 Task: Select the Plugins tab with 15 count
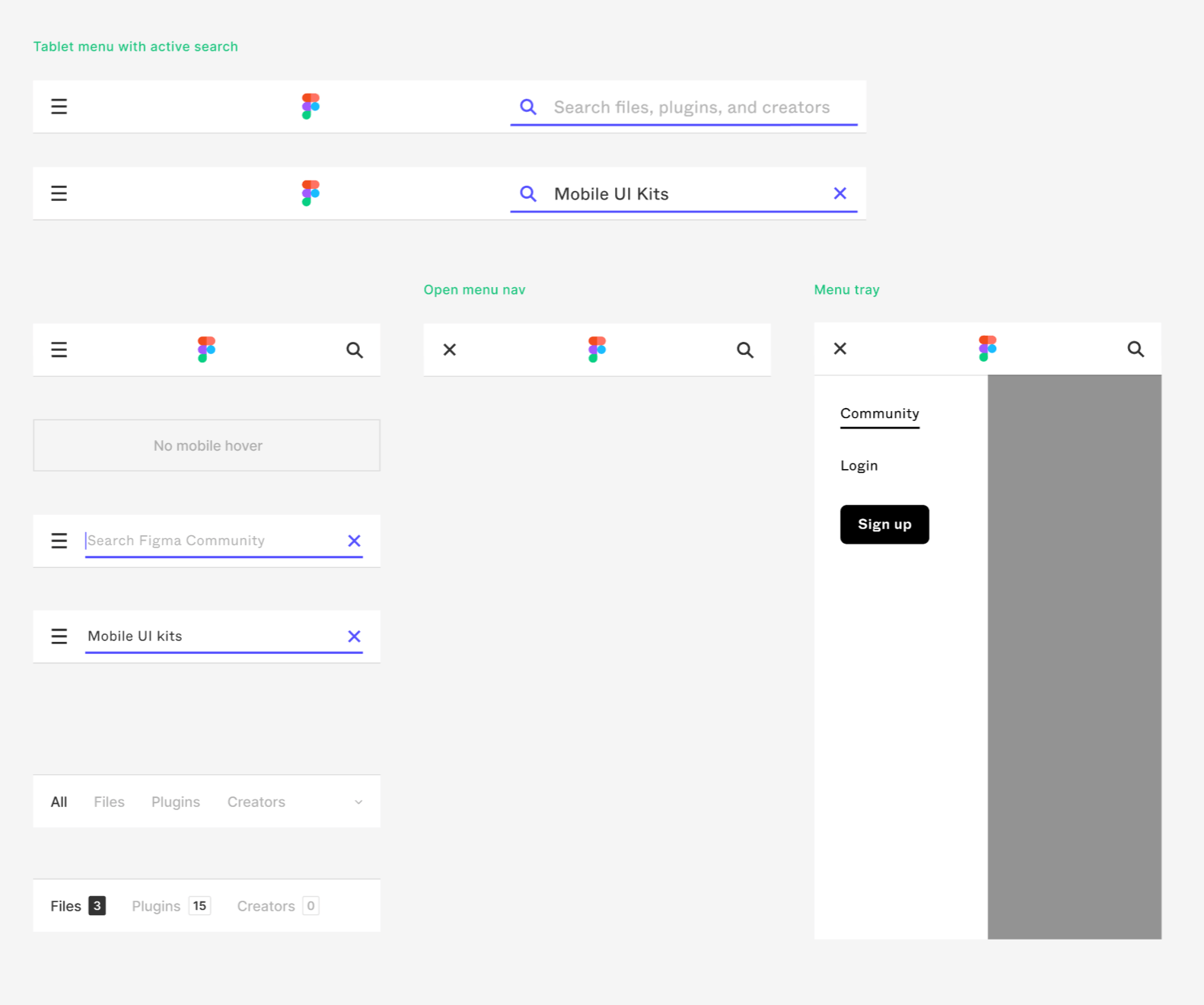click(170, 906)
